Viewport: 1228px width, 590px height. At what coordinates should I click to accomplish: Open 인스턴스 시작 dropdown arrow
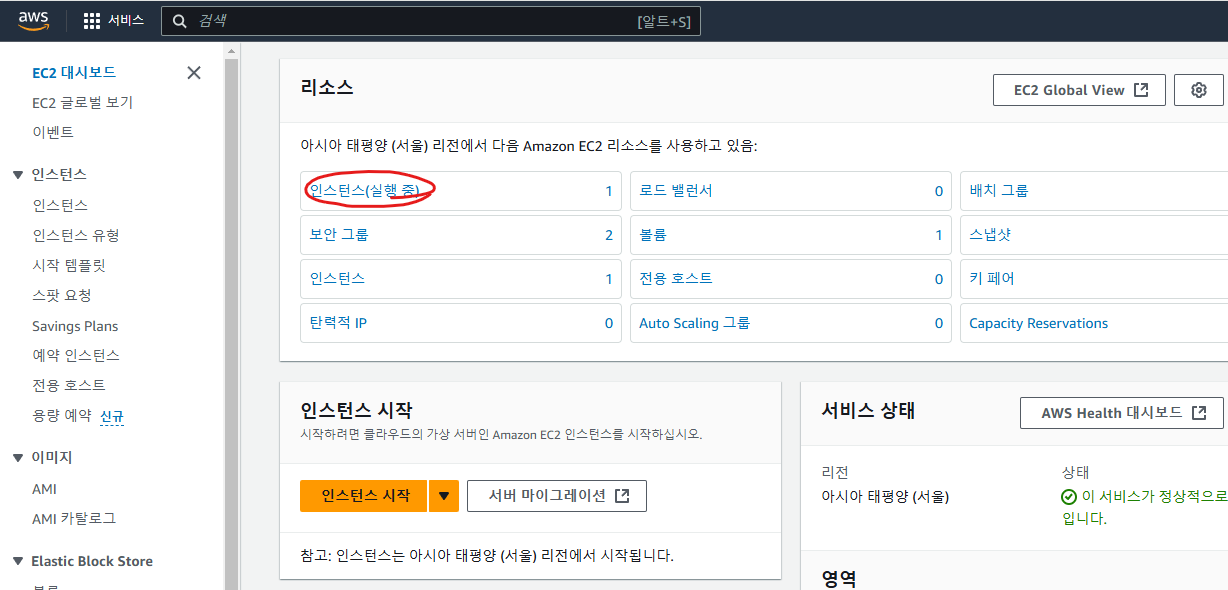click(444, 496)
